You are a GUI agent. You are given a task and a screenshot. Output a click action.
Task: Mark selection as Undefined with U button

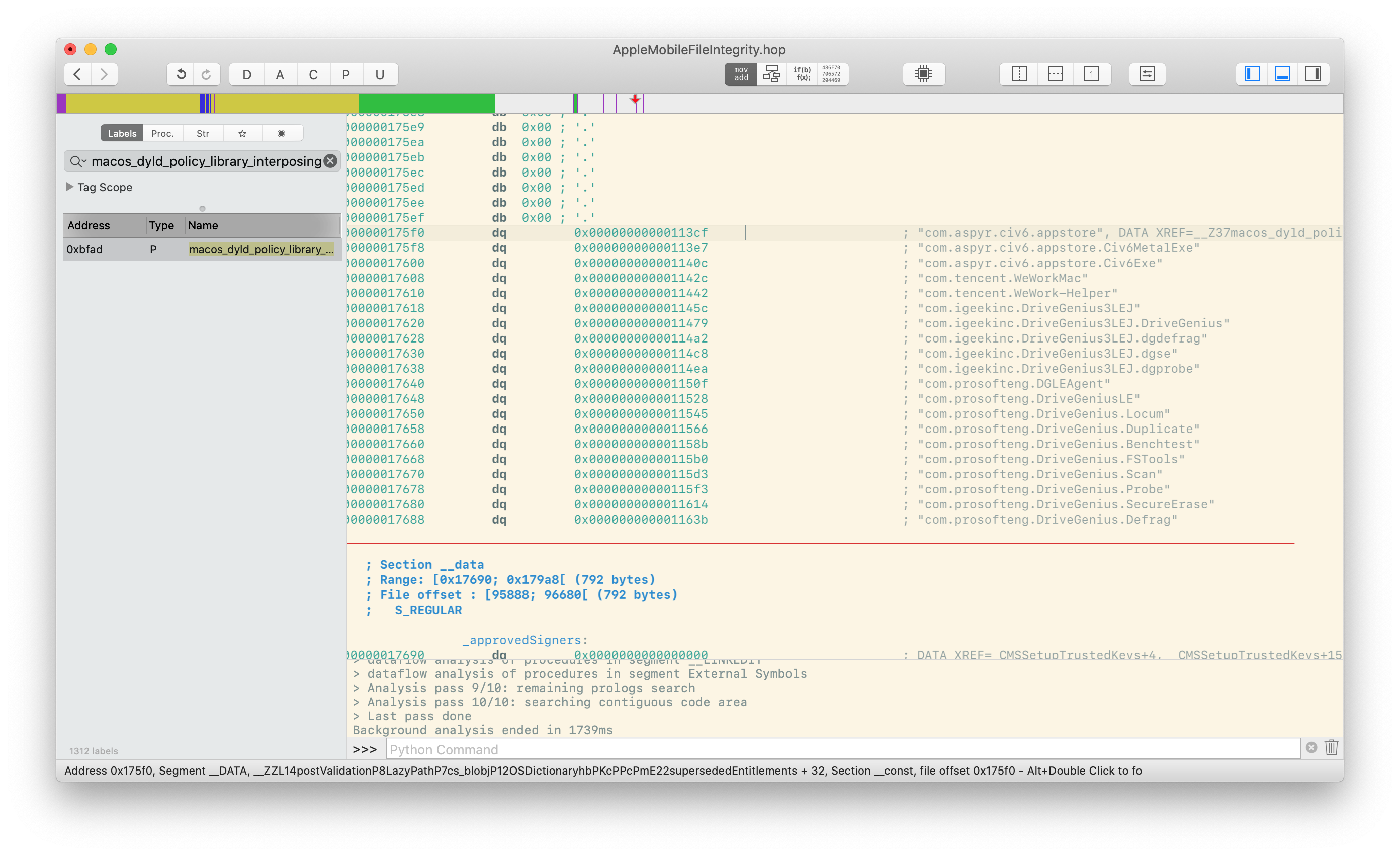pos(380,74)
